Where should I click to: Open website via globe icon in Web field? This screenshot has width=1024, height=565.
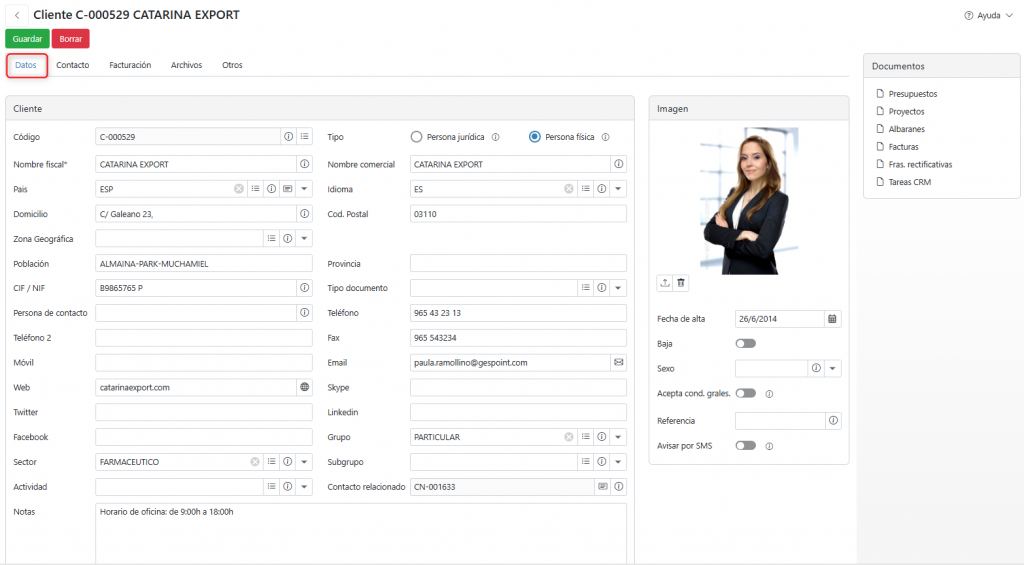tap(304, 387)
